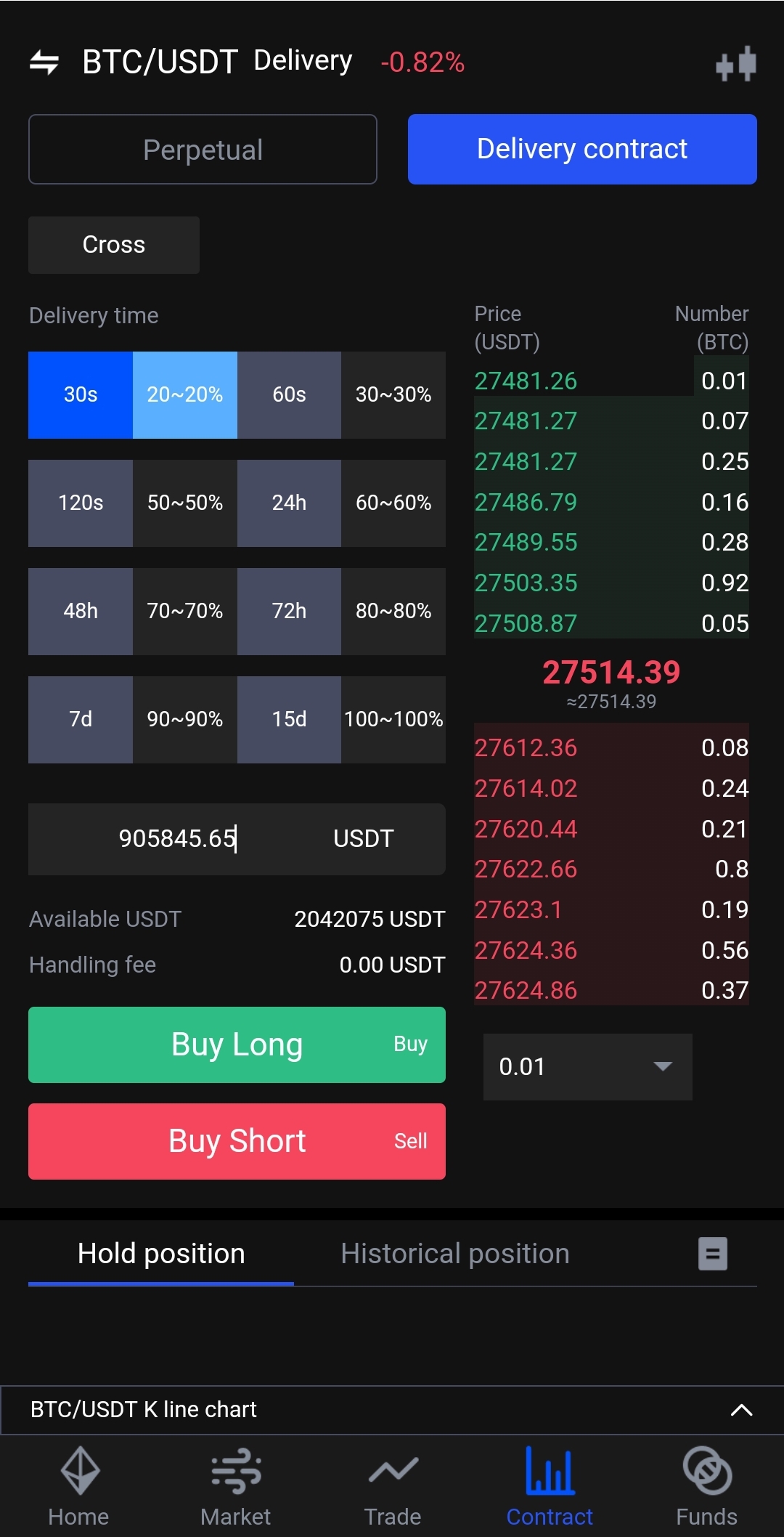Viewport: 784px width, 1537px height.
Task: Open the orders list icon beside Historical position
Action: [x=712, y=1253]
